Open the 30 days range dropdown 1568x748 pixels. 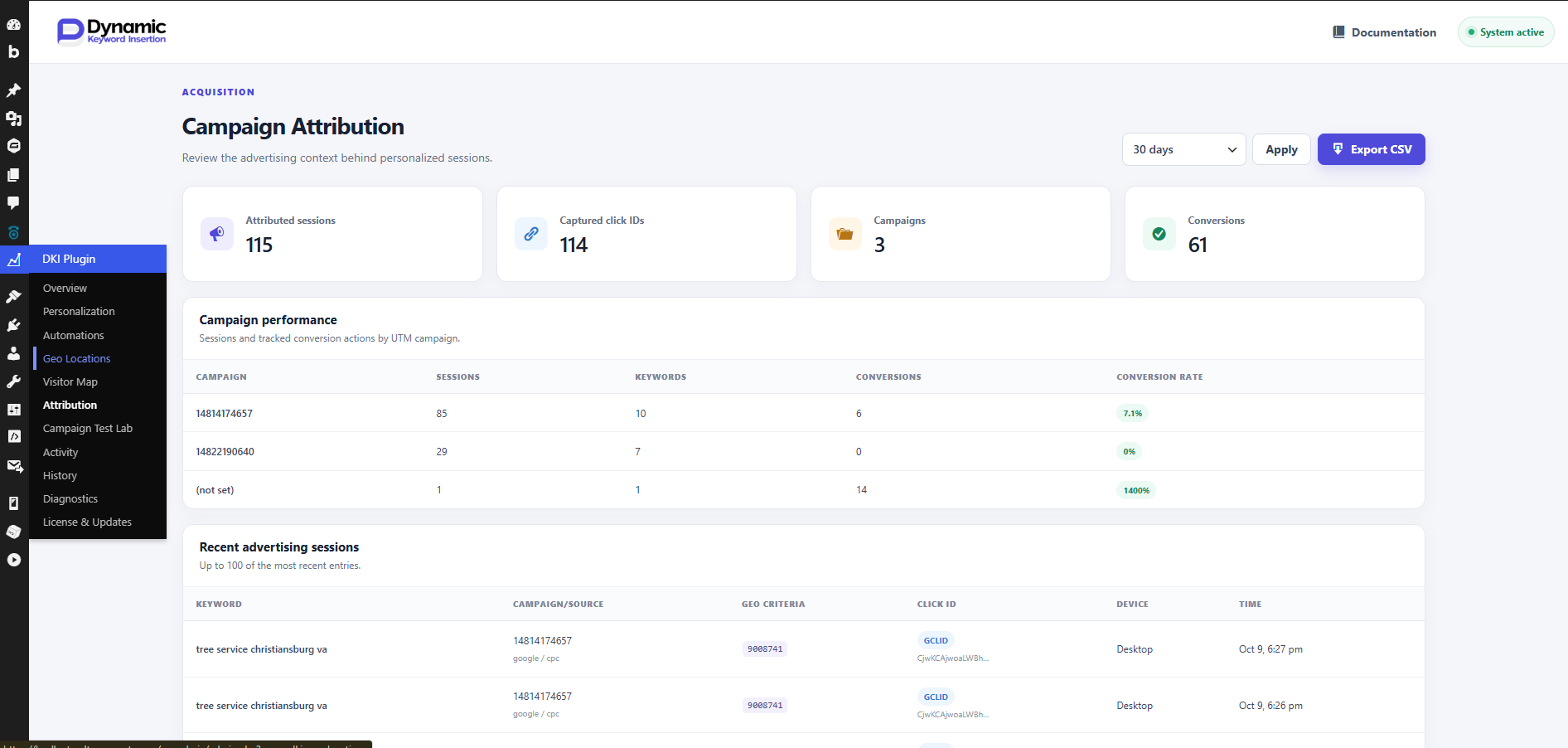pyautogui.click(x=1183, y=149)
